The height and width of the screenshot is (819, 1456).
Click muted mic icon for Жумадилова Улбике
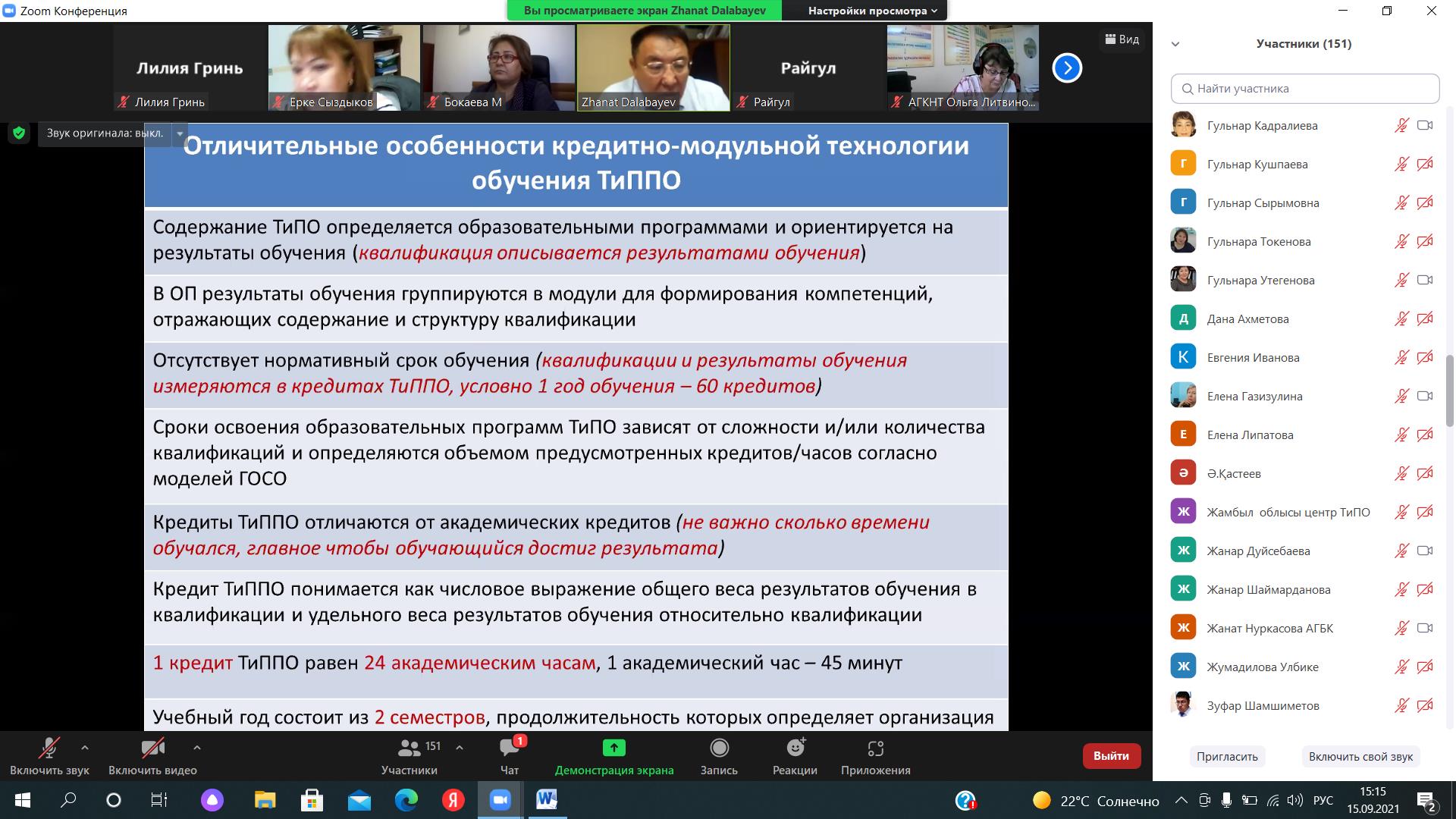pyautogui.click(x=1401, y=667)
